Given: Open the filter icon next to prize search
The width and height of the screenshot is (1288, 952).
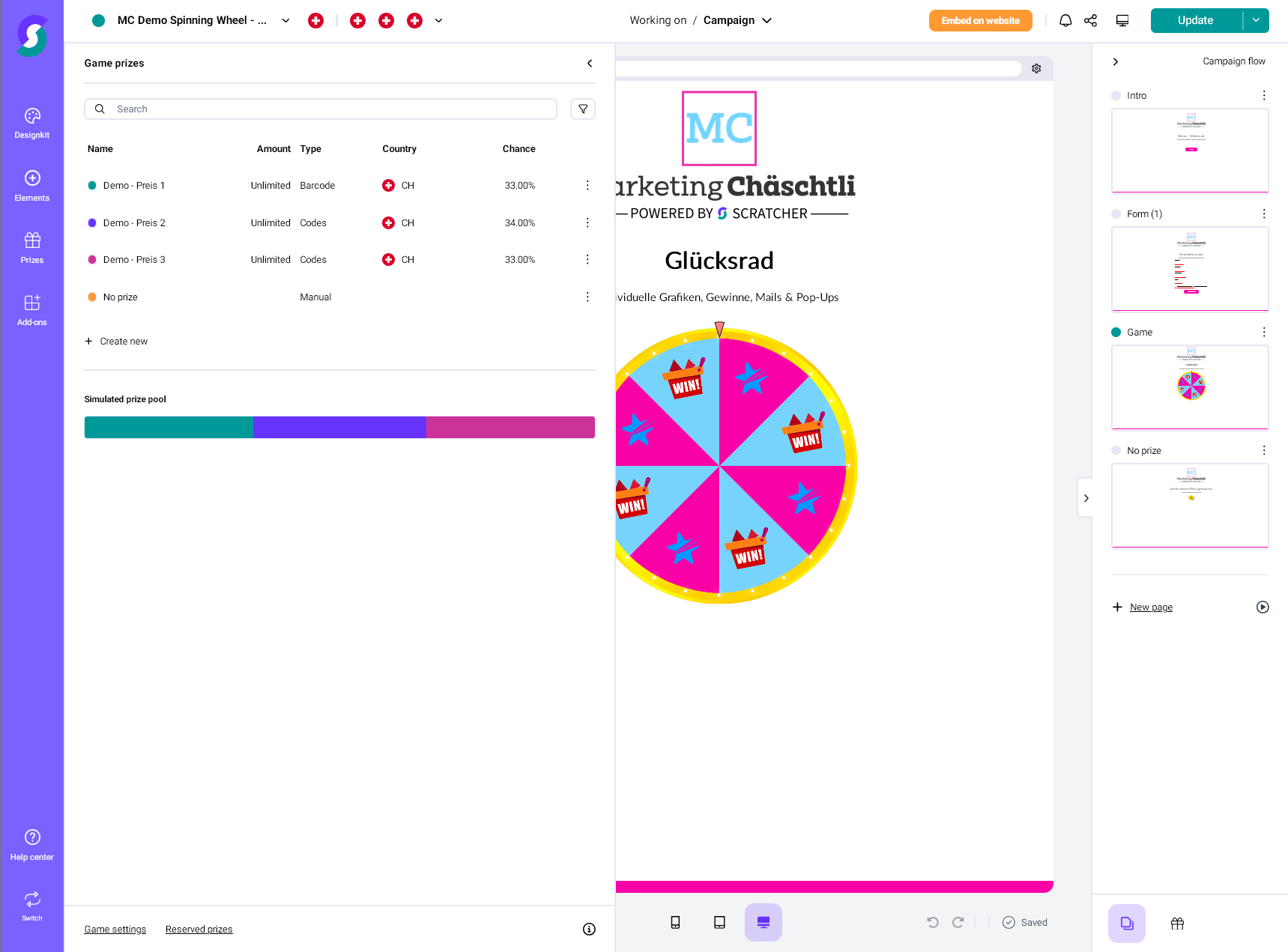Looking at the screenshot, I should [x=582, y=109].
